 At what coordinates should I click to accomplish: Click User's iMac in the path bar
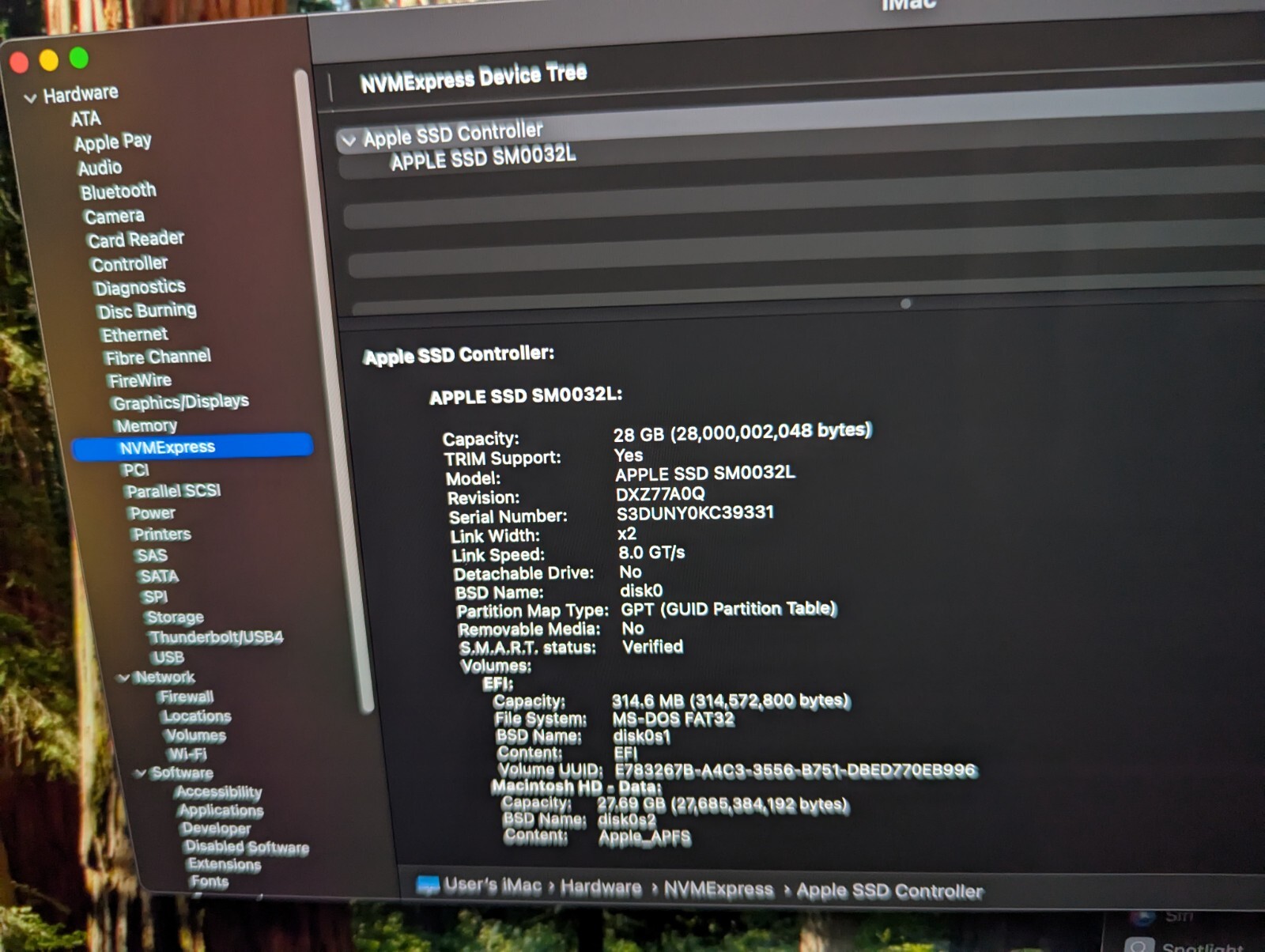pos(493,885)
